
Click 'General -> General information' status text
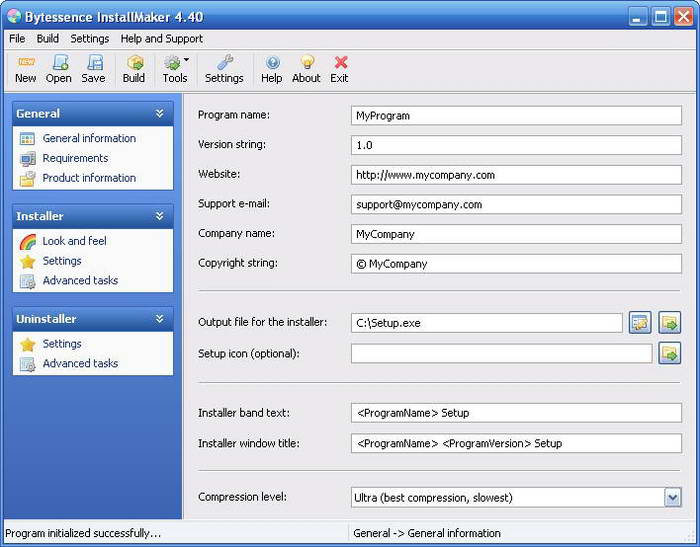[427, 534]
